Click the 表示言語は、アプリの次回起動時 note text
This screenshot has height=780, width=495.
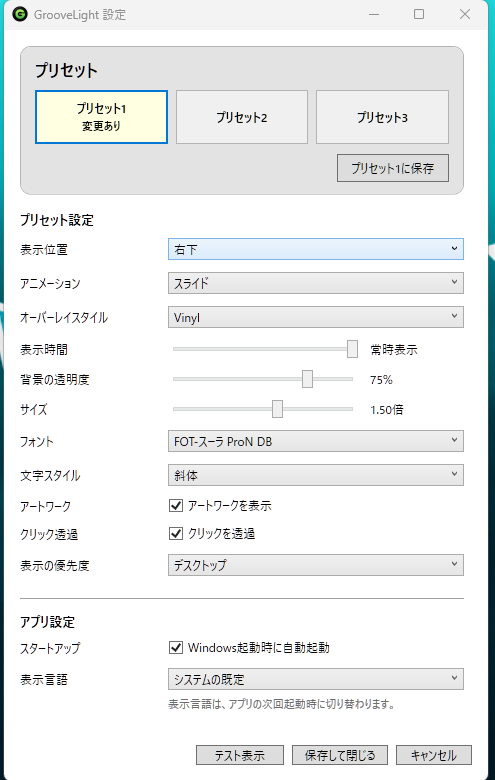282,704
